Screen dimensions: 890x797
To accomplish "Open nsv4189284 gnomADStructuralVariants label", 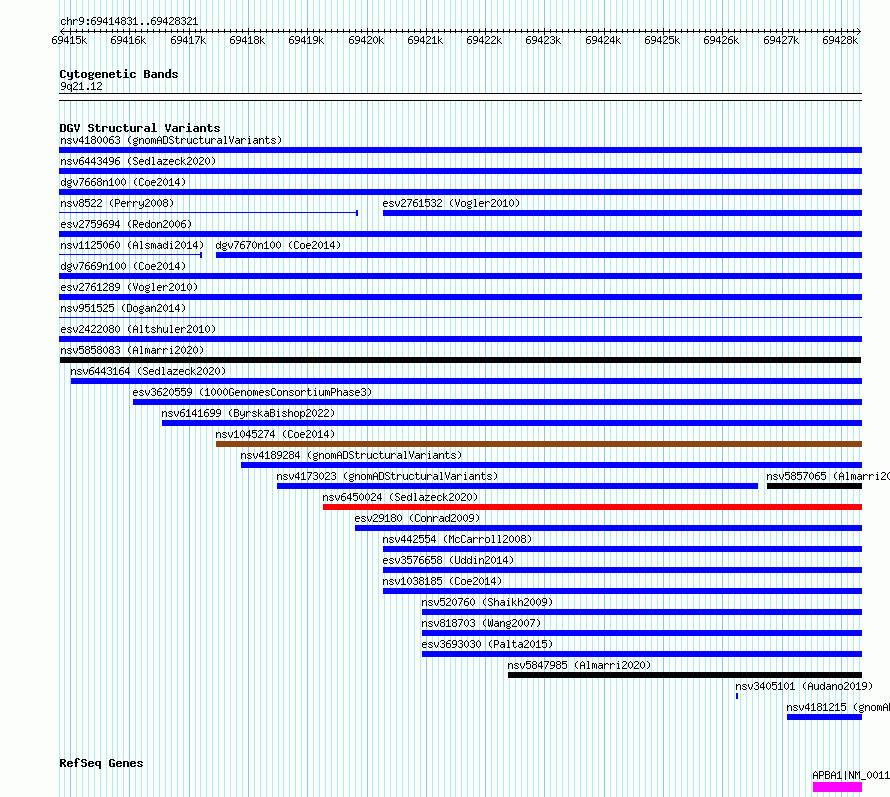I will point(351,455).
